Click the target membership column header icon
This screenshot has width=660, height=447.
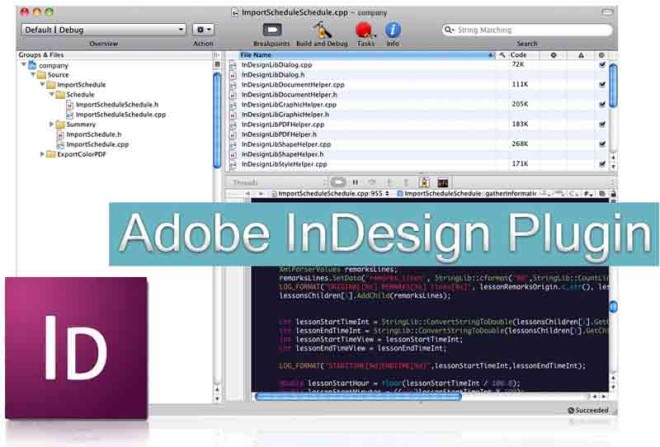[x=601, y=55]
